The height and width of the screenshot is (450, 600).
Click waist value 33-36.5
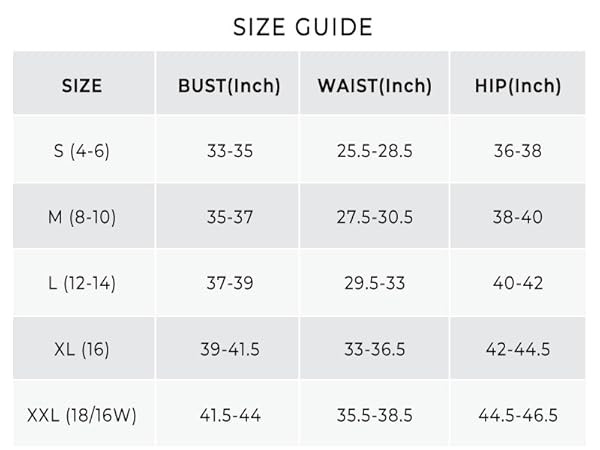tap(375, 349)
